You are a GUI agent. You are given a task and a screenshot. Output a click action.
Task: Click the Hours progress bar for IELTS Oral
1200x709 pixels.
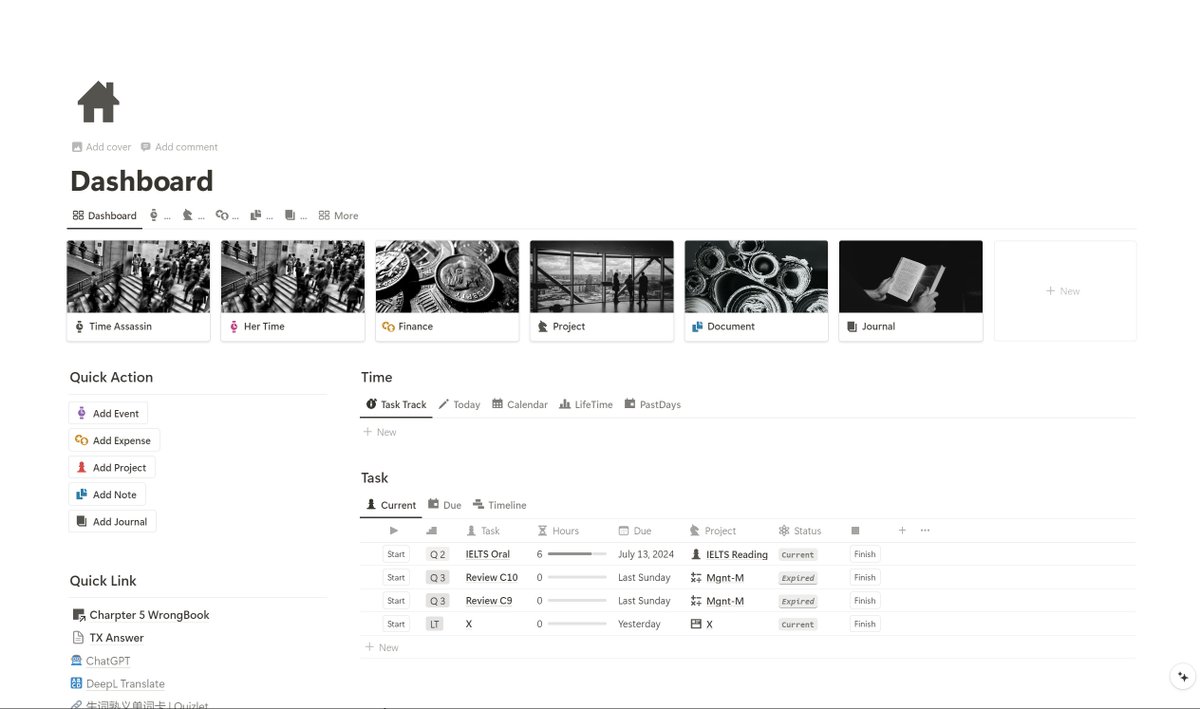click(577, 554)
